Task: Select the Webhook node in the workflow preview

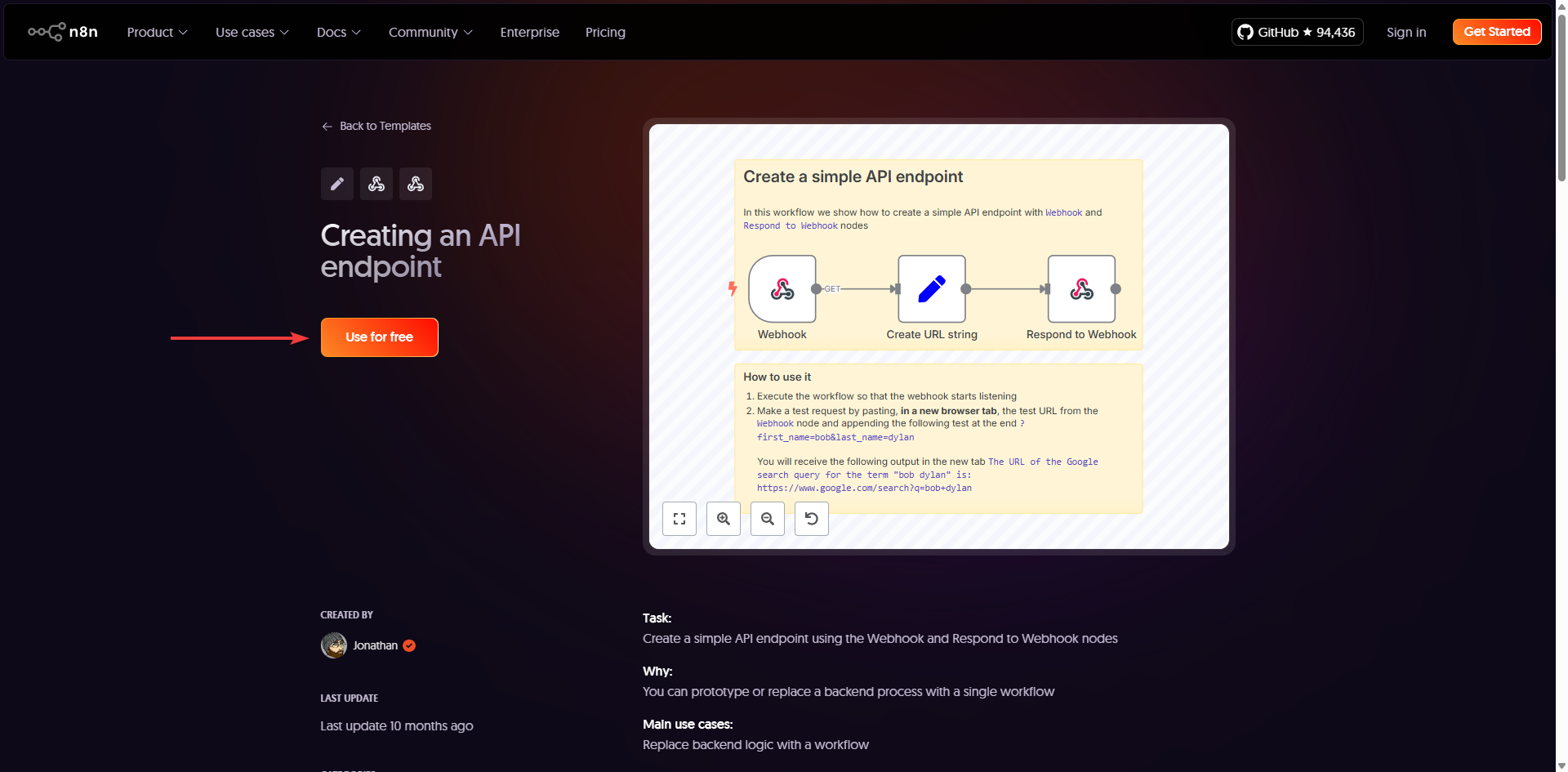Action: tap(782, 288)
